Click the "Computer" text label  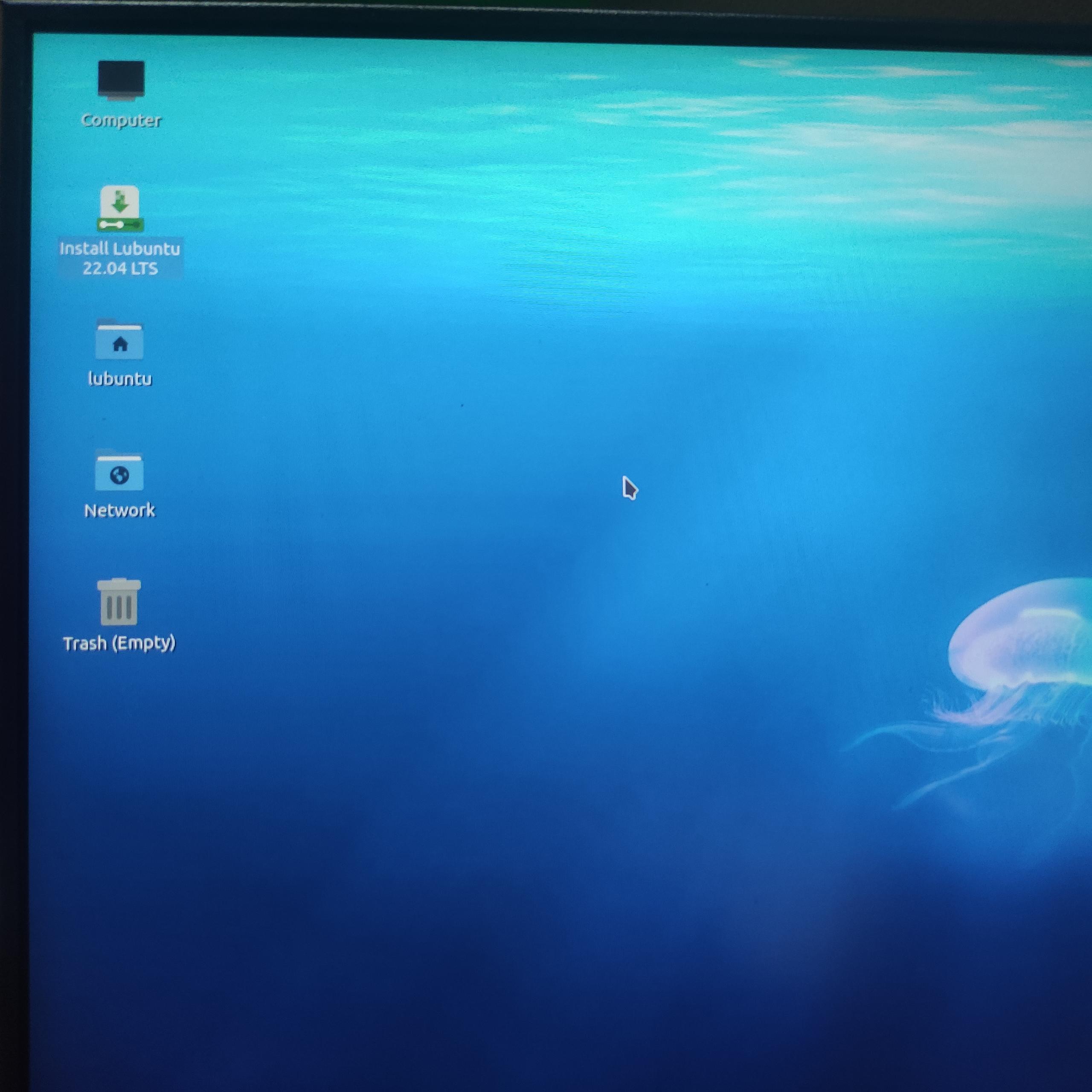coord(121,120)
